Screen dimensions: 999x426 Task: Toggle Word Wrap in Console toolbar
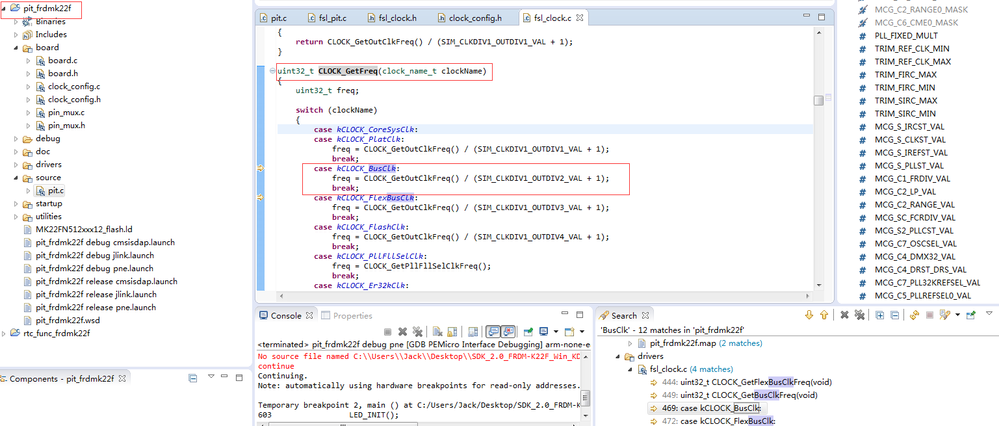coord(473,332)
